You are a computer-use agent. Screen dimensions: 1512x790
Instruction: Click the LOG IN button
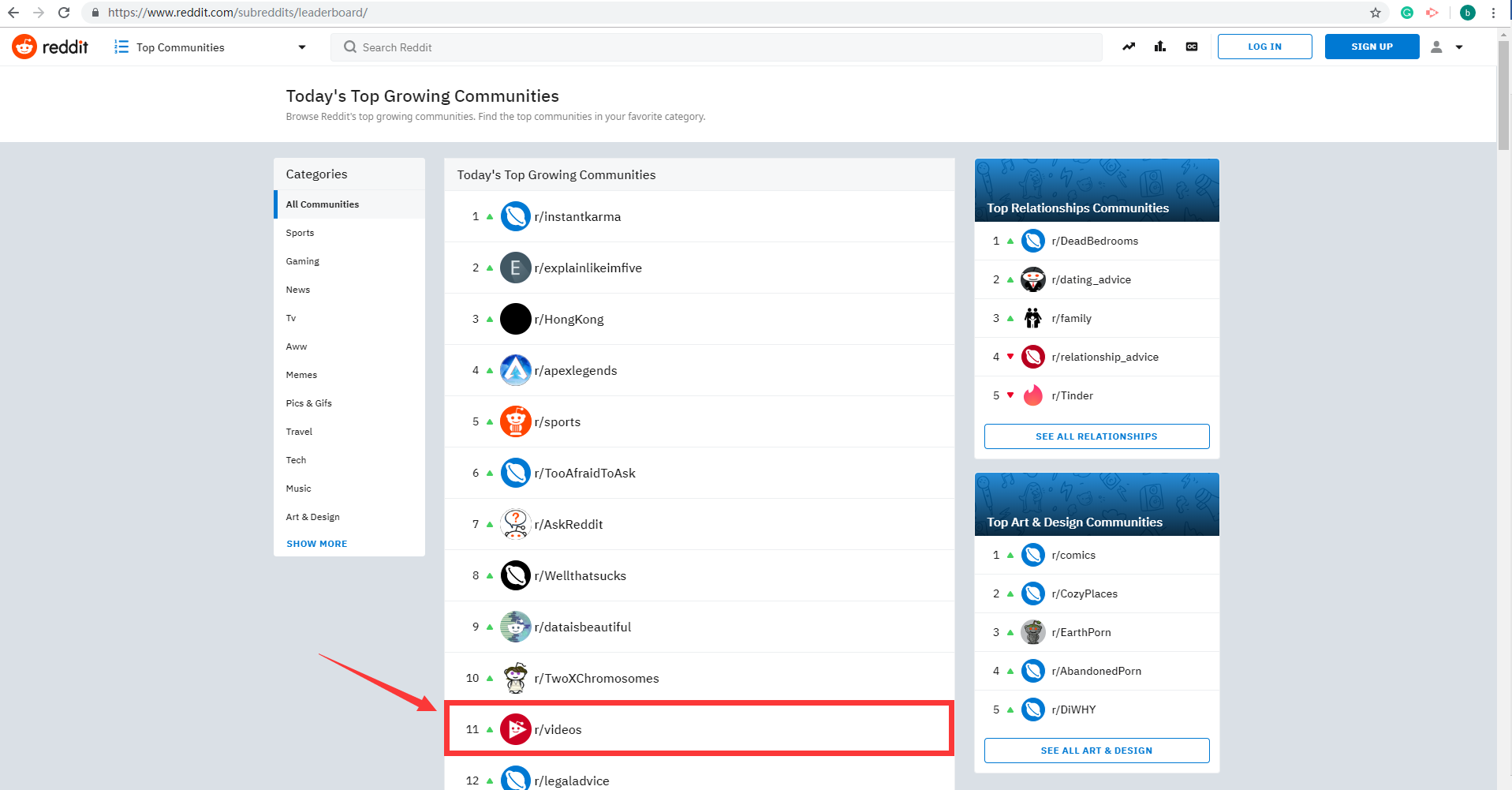pos(1264,47)
